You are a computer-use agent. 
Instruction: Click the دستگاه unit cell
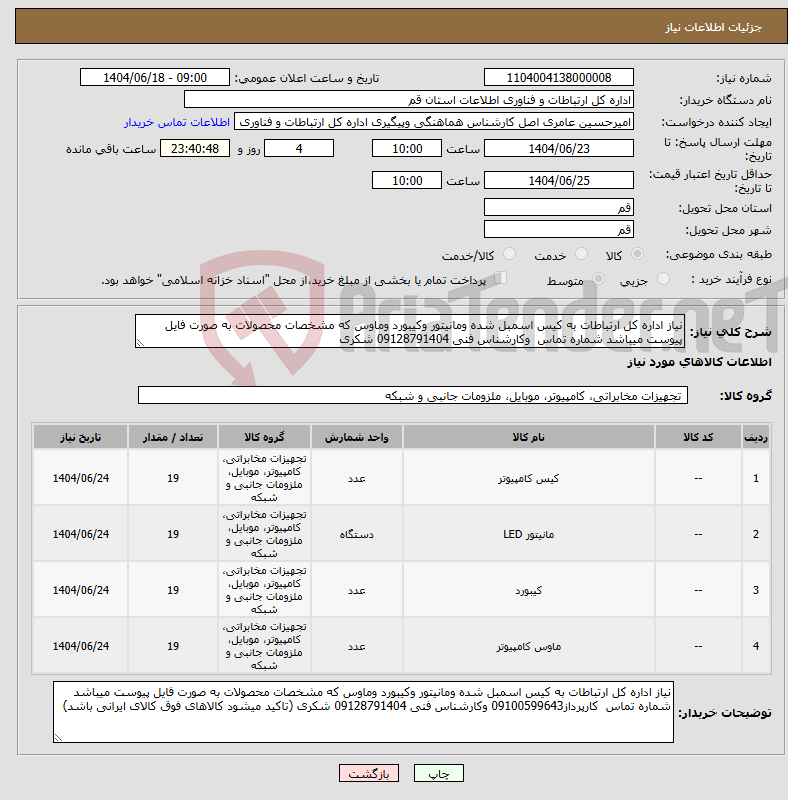(357, 534)
